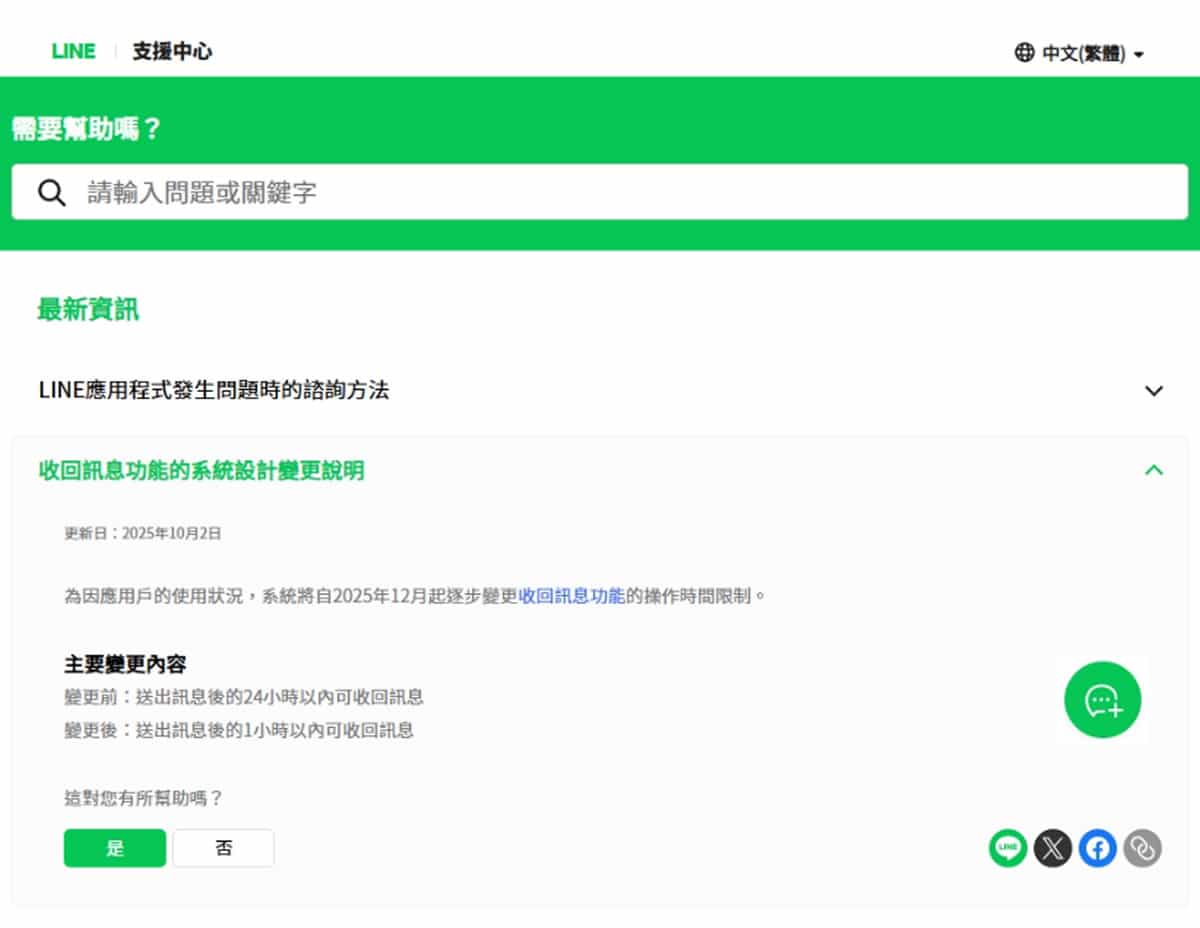Screen dimensions: 1200x928
Task: Share the article on X
Action: (1052, 849)
